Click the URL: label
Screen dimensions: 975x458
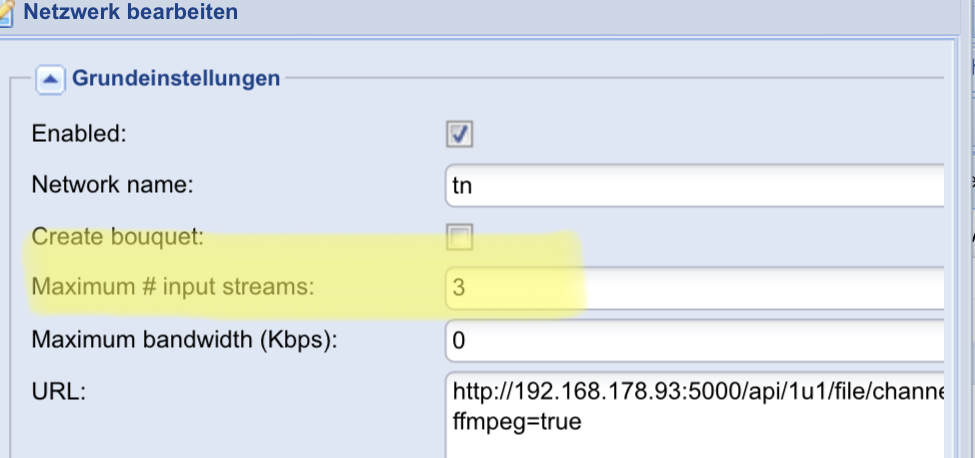tap(58, 392)
